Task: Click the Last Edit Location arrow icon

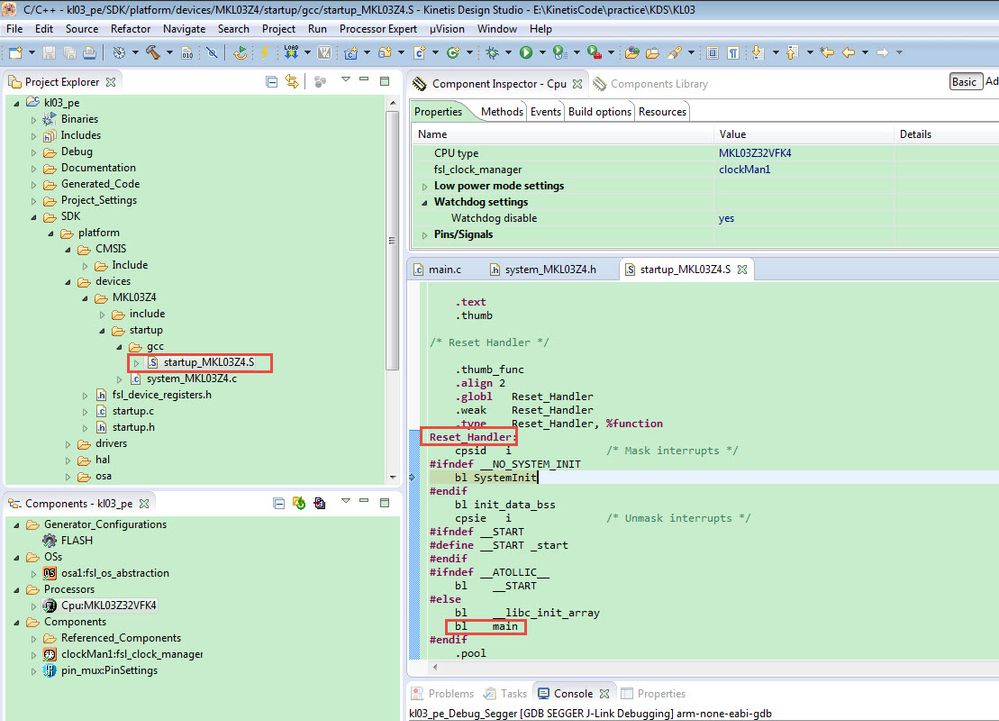Action: (x=827, y=53)
